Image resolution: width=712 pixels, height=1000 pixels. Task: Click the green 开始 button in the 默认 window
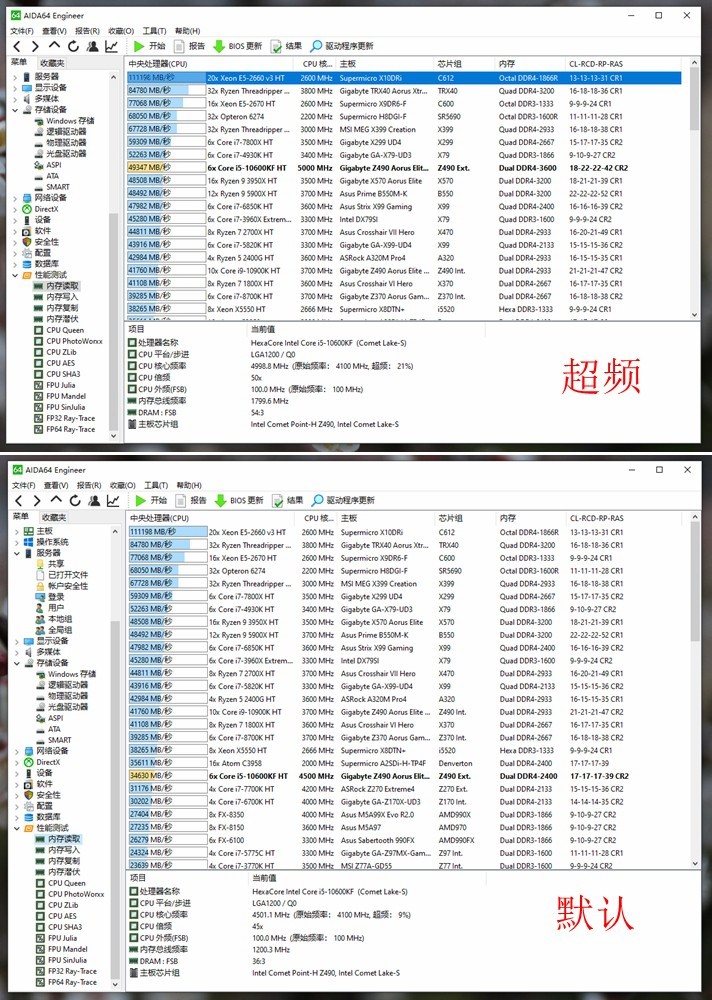point(151,501)
